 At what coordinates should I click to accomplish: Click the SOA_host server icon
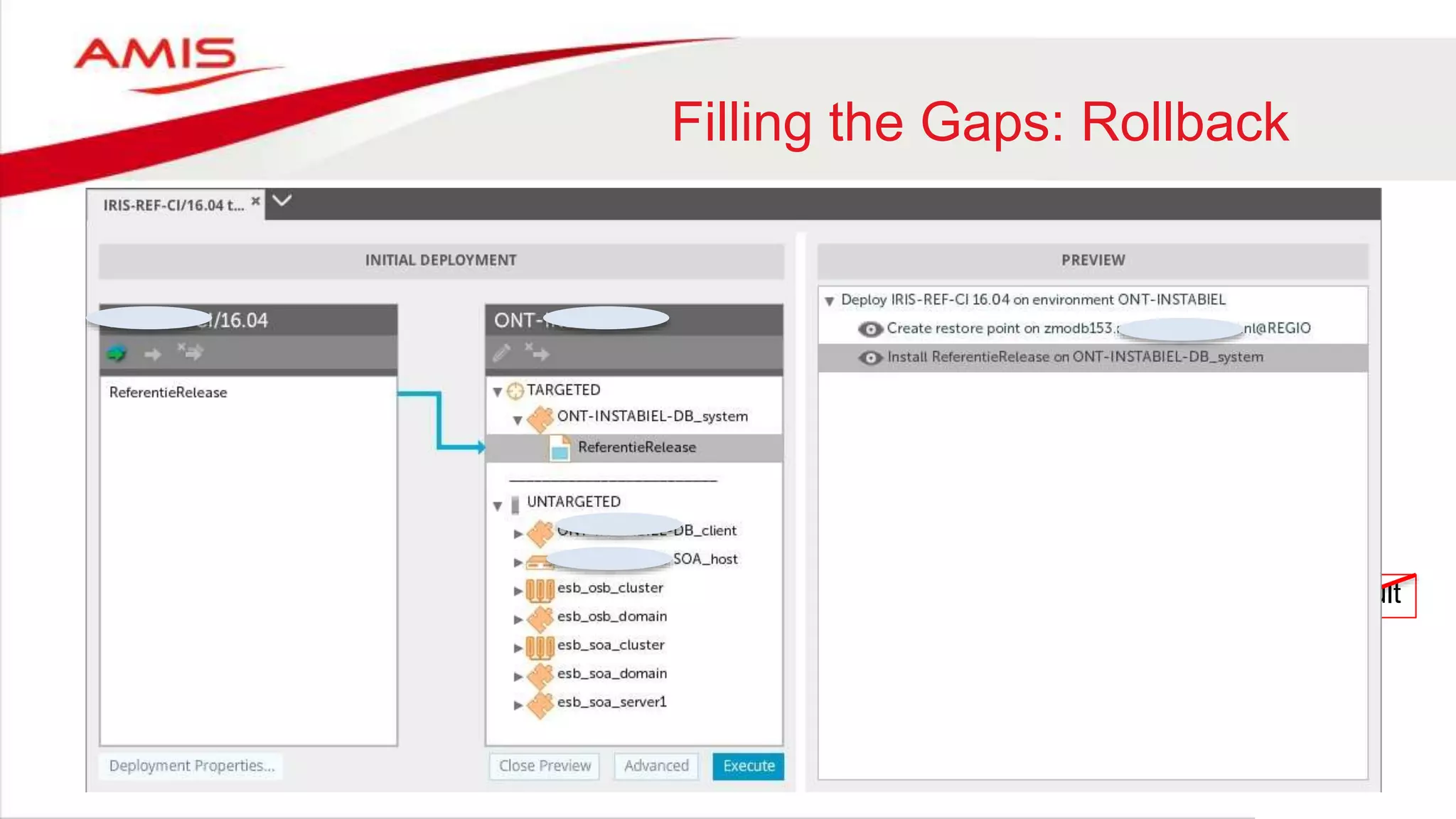click(x=540, y=562)
